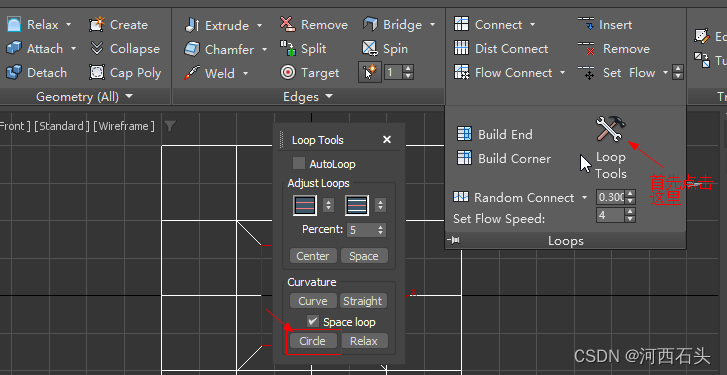This screenshot has height=375, width=727.
Task: Click the Circle button
Action: tap(312, 341)
